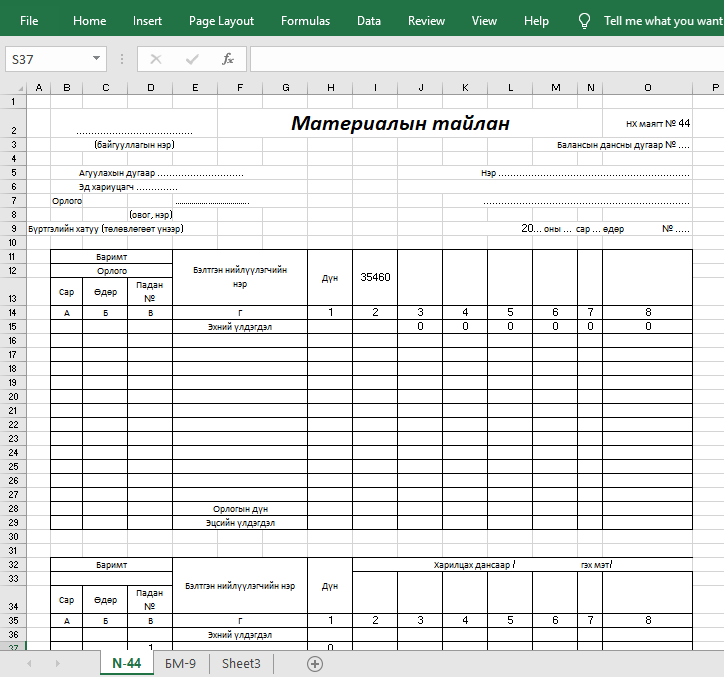Switch to the Formulas tab
Screen dimensions: 724x677
point(305,21)
